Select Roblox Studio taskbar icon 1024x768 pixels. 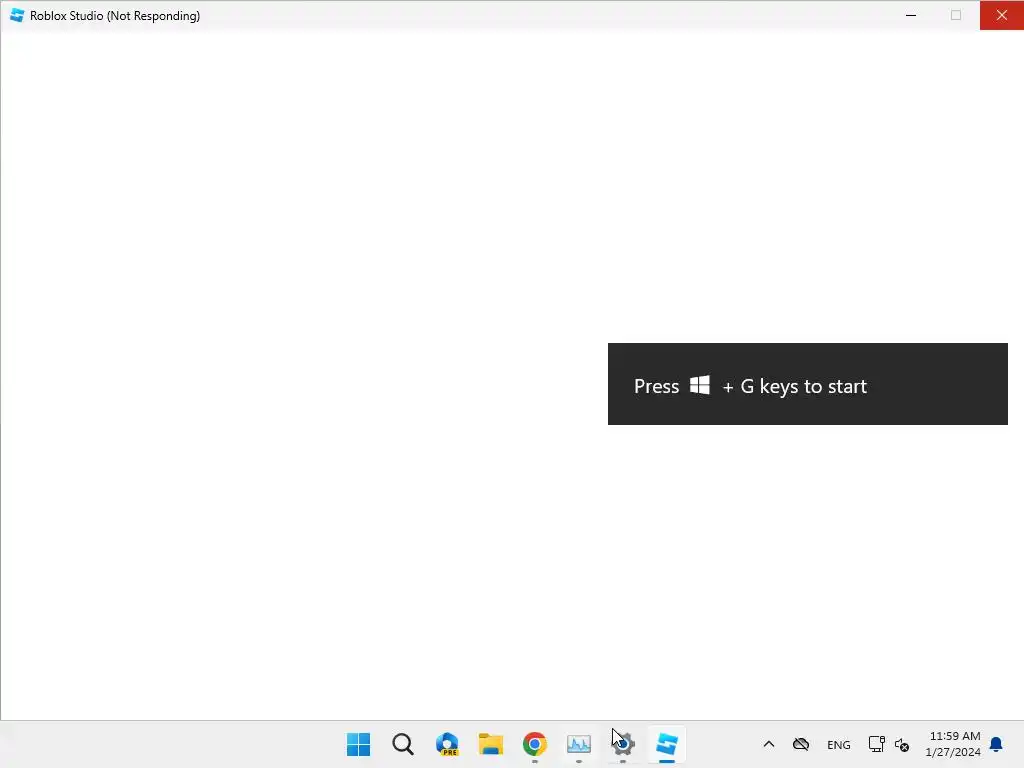tap(667, 744)
